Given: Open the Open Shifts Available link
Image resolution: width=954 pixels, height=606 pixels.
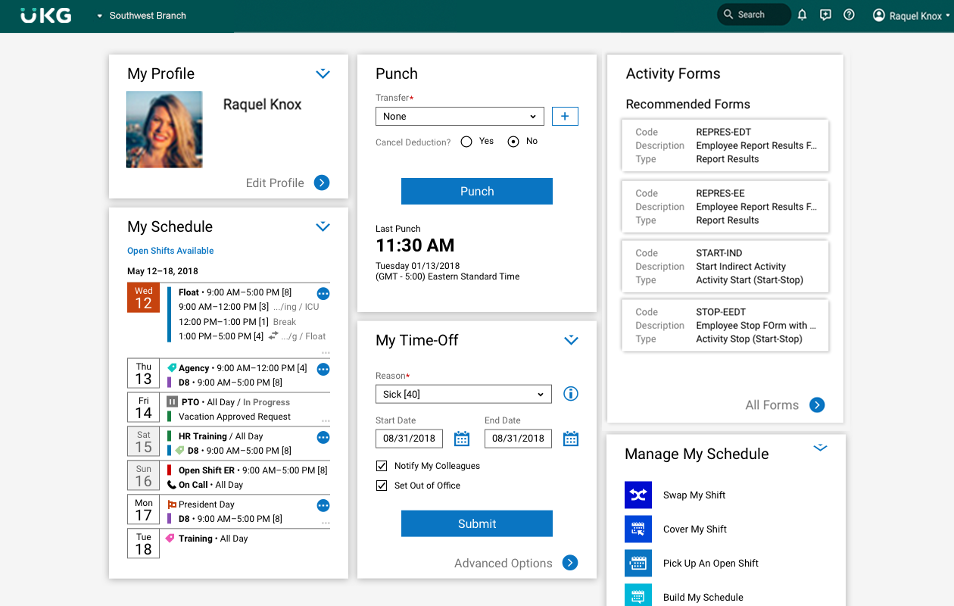Looking at the screenshot, I should pos(170,251).
